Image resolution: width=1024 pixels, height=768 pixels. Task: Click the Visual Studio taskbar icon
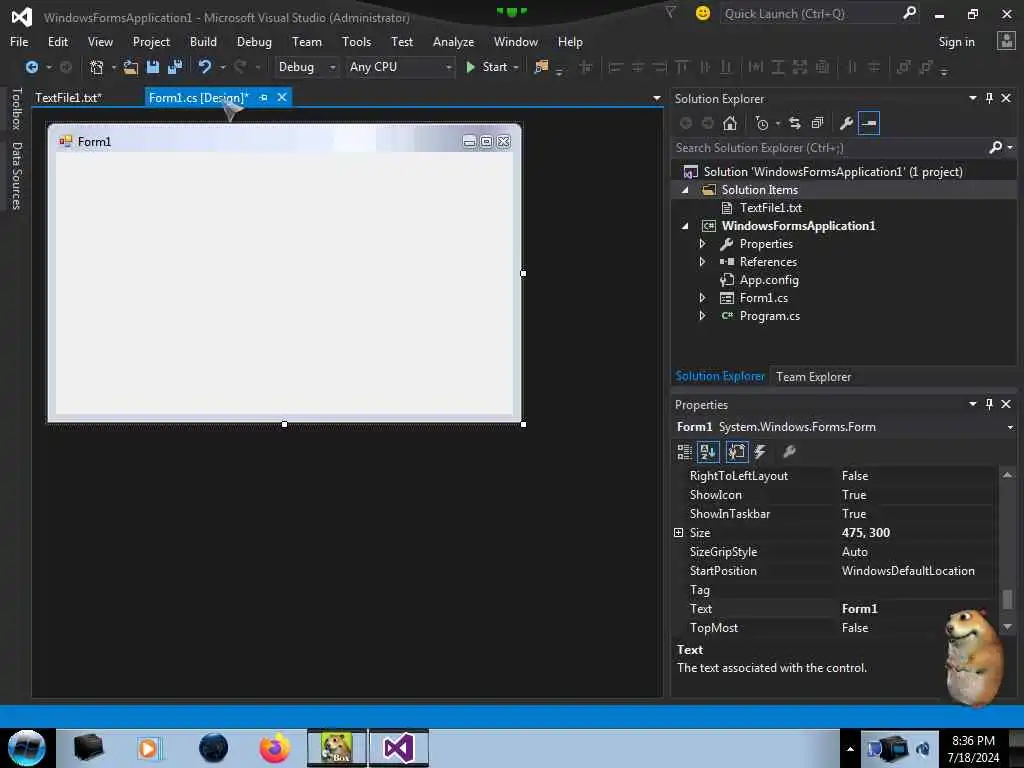pos(398,748)
